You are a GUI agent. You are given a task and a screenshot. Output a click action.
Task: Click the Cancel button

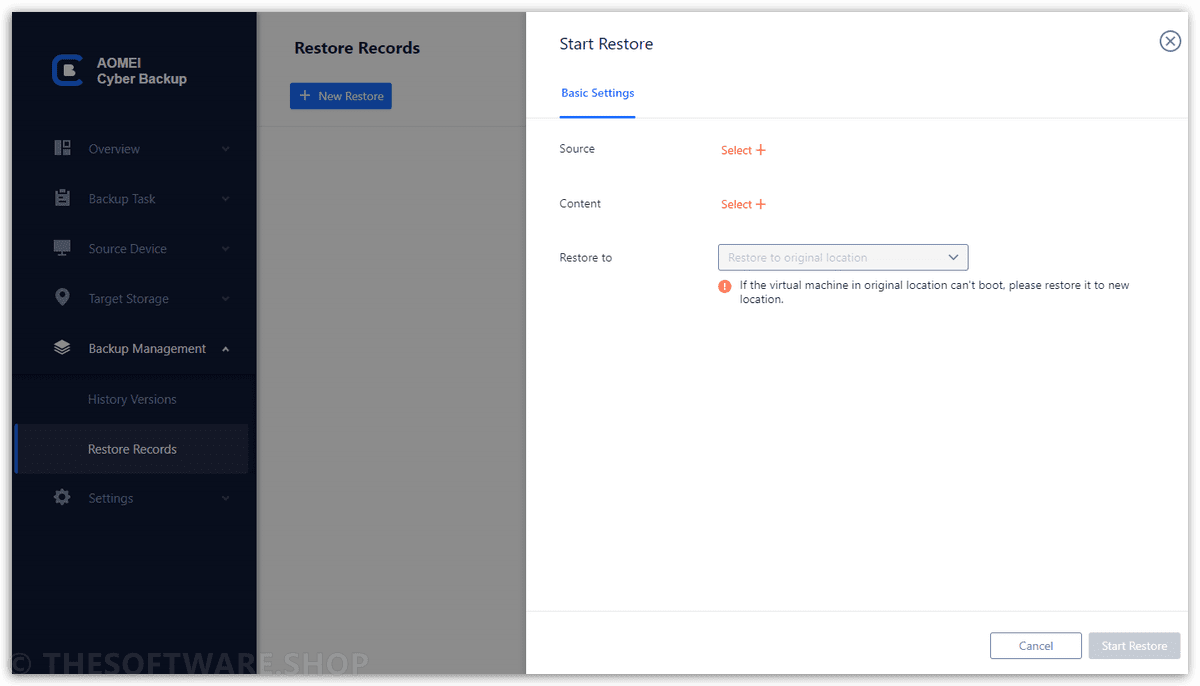point(1036,646)
